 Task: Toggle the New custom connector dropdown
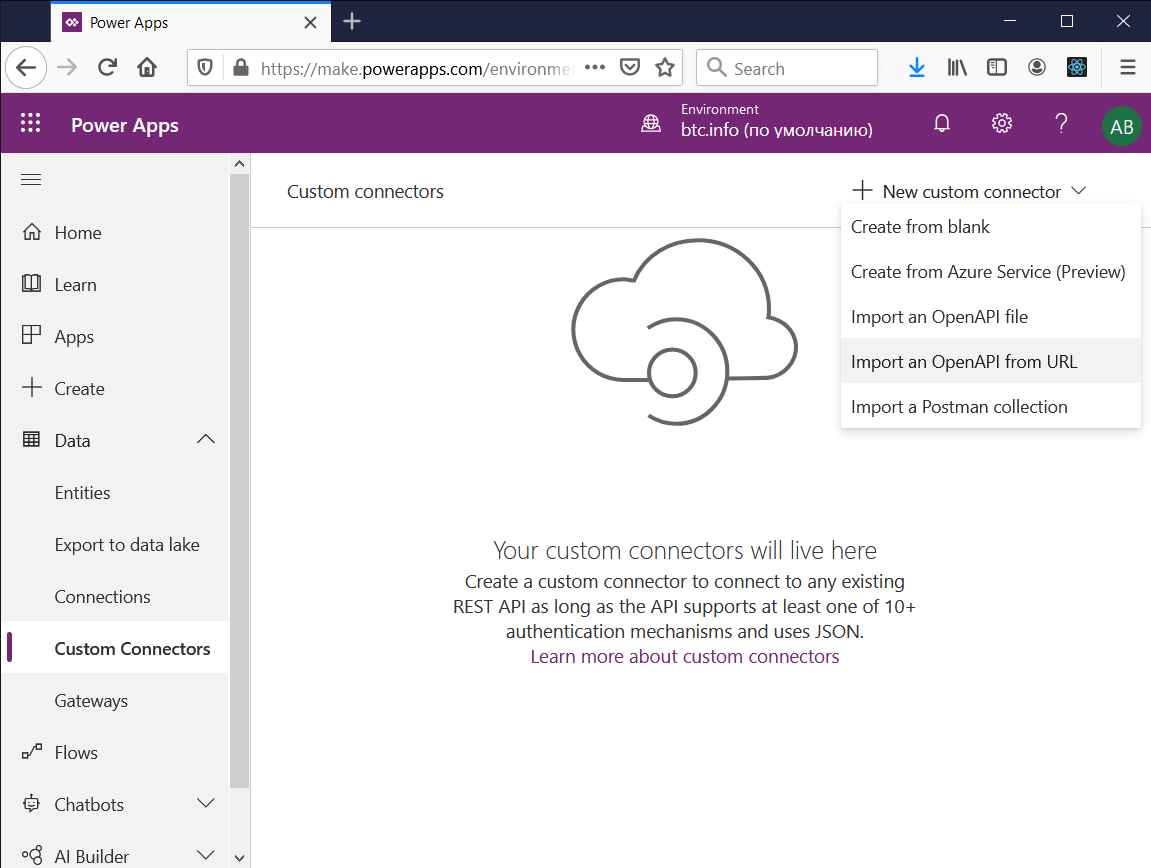pos(969,192)
